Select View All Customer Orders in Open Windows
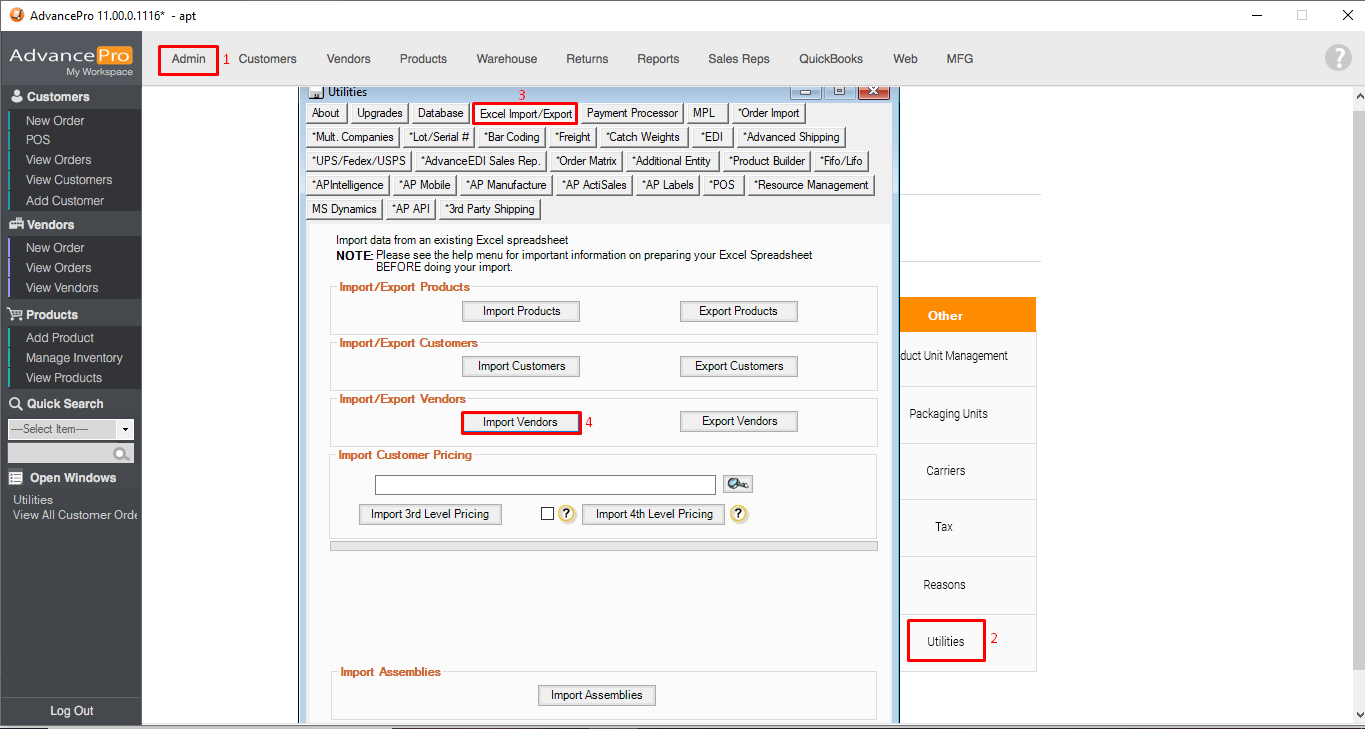The height and width of the screenshot is (729, 1365). 75,515
